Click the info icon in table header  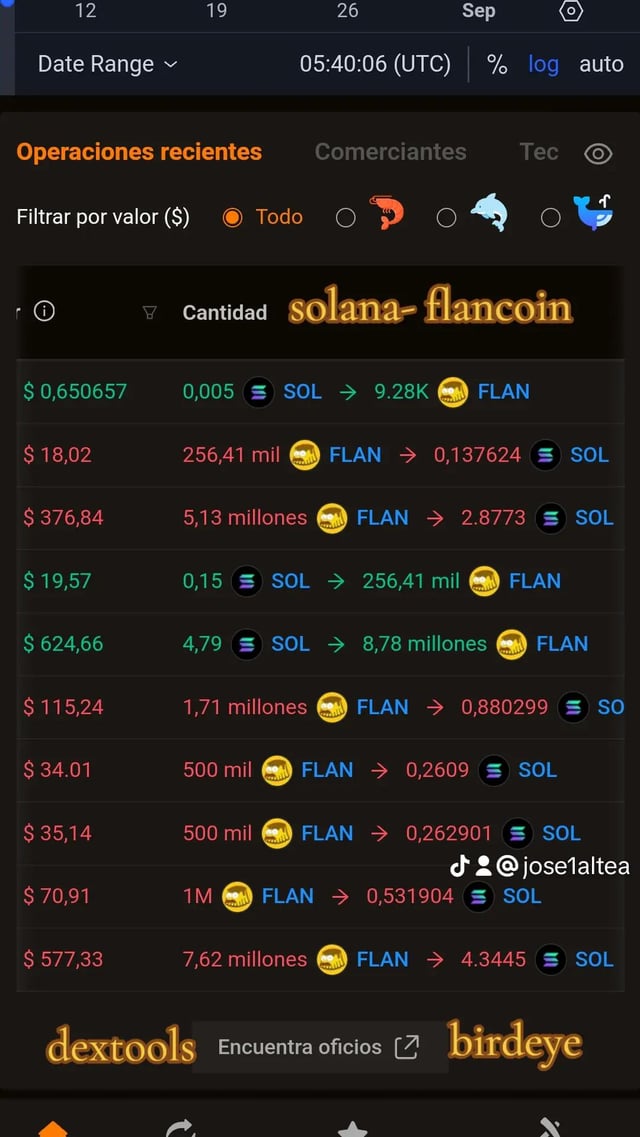pyautogui.click(x=44, y=311)
